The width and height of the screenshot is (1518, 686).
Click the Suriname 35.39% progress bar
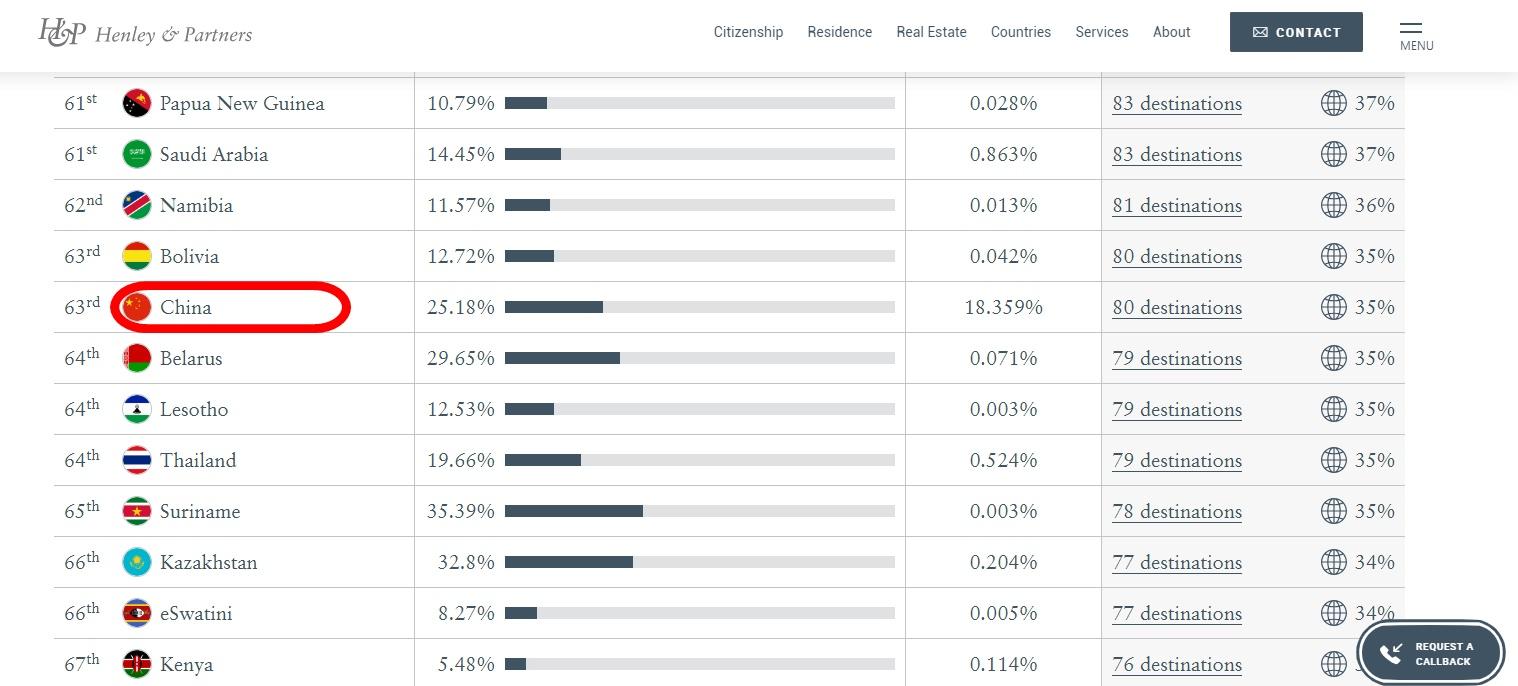click(x=699, y=511)
